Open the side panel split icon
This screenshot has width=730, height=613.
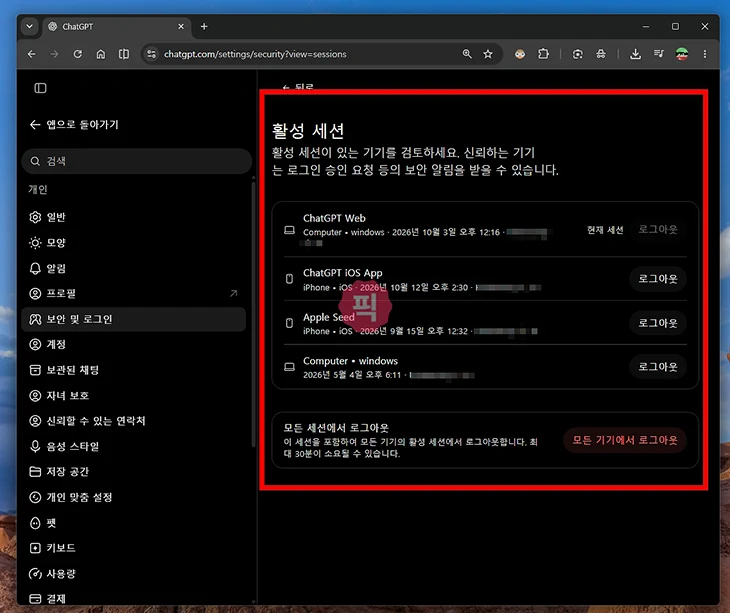point(124,54)
